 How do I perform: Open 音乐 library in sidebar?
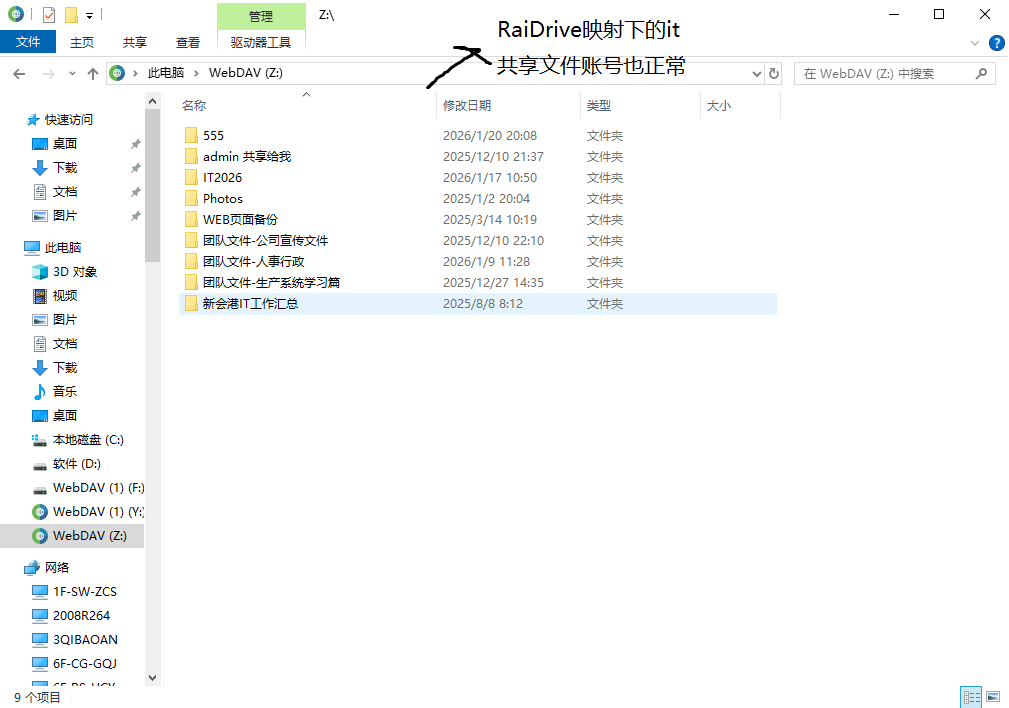[64, 391]
